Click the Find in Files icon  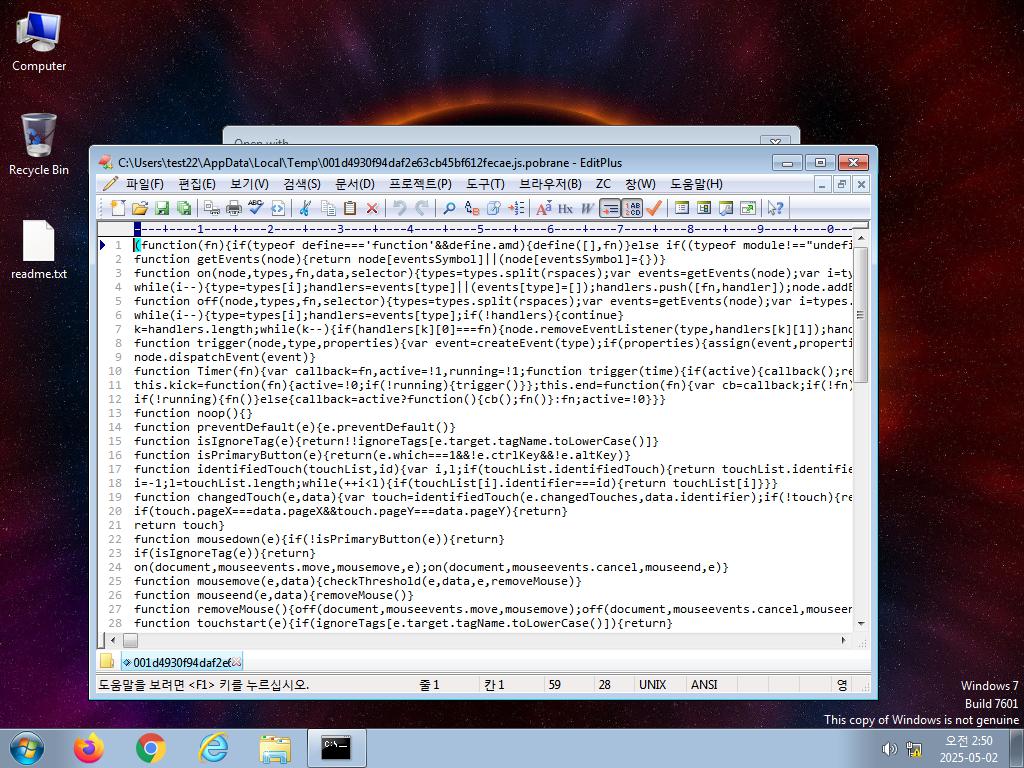tap(494, 208)
